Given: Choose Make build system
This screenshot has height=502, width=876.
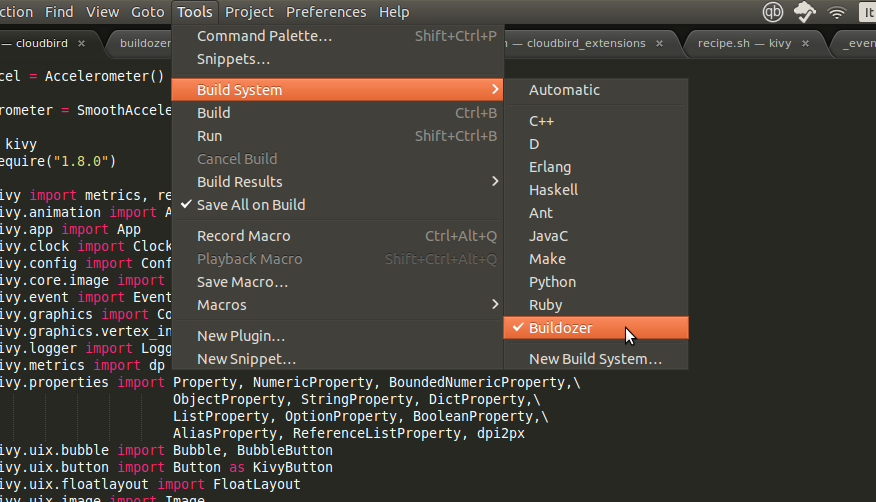Looking at the screenshot, I should [x=596, y=259].
